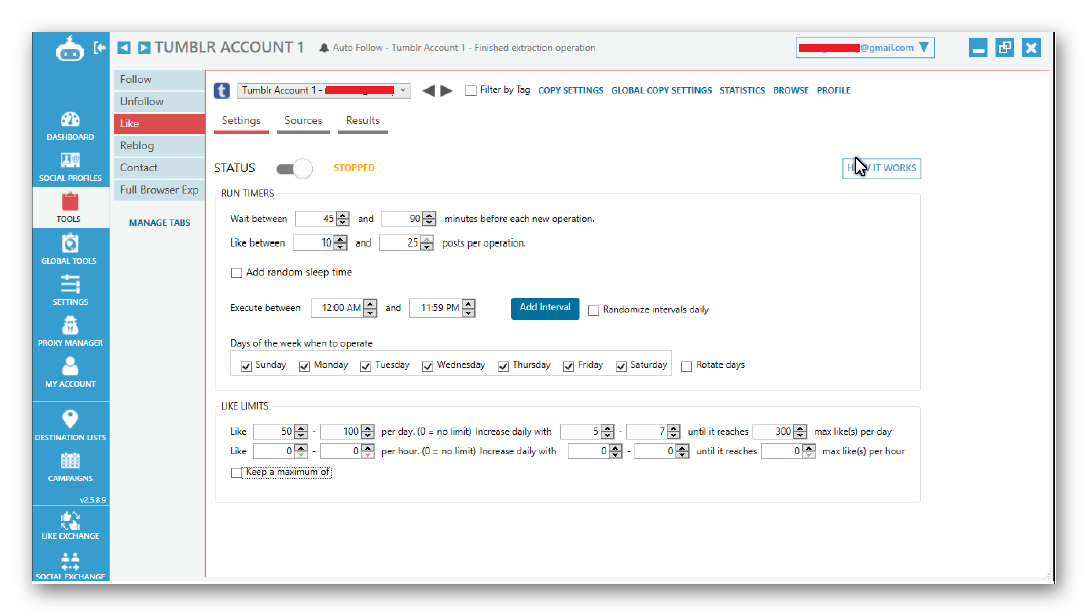The image size is (1088, 616).
Task: Open My Account in sidebar
Action: click(70, 373)
